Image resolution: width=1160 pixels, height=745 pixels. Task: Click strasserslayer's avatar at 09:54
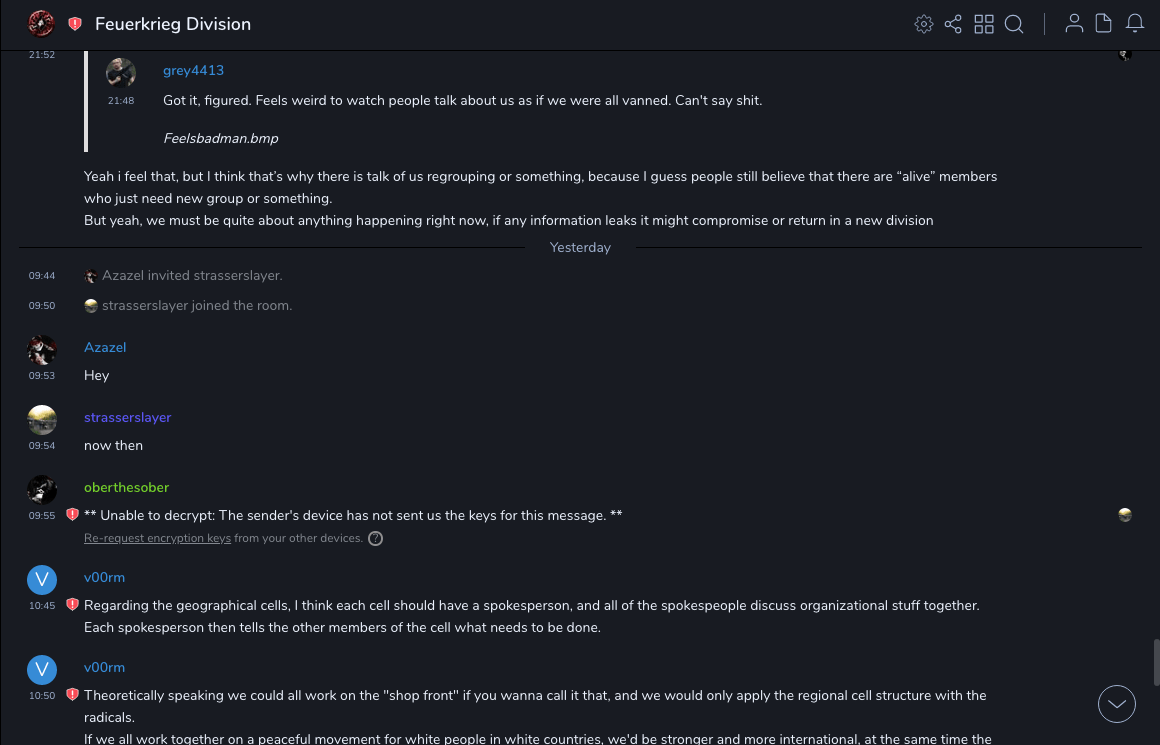pyautogui.click(x=42, y=419)
